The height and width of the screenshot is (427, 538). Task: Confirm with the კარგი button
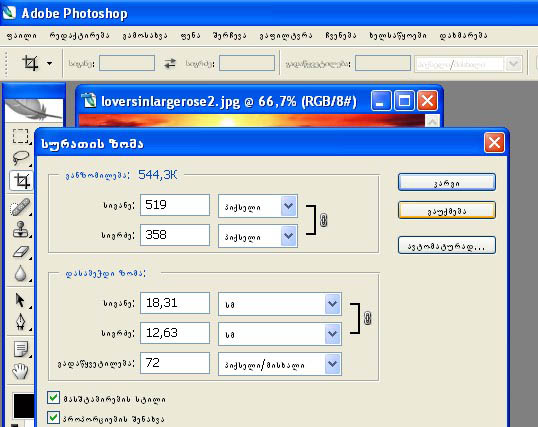447,182
